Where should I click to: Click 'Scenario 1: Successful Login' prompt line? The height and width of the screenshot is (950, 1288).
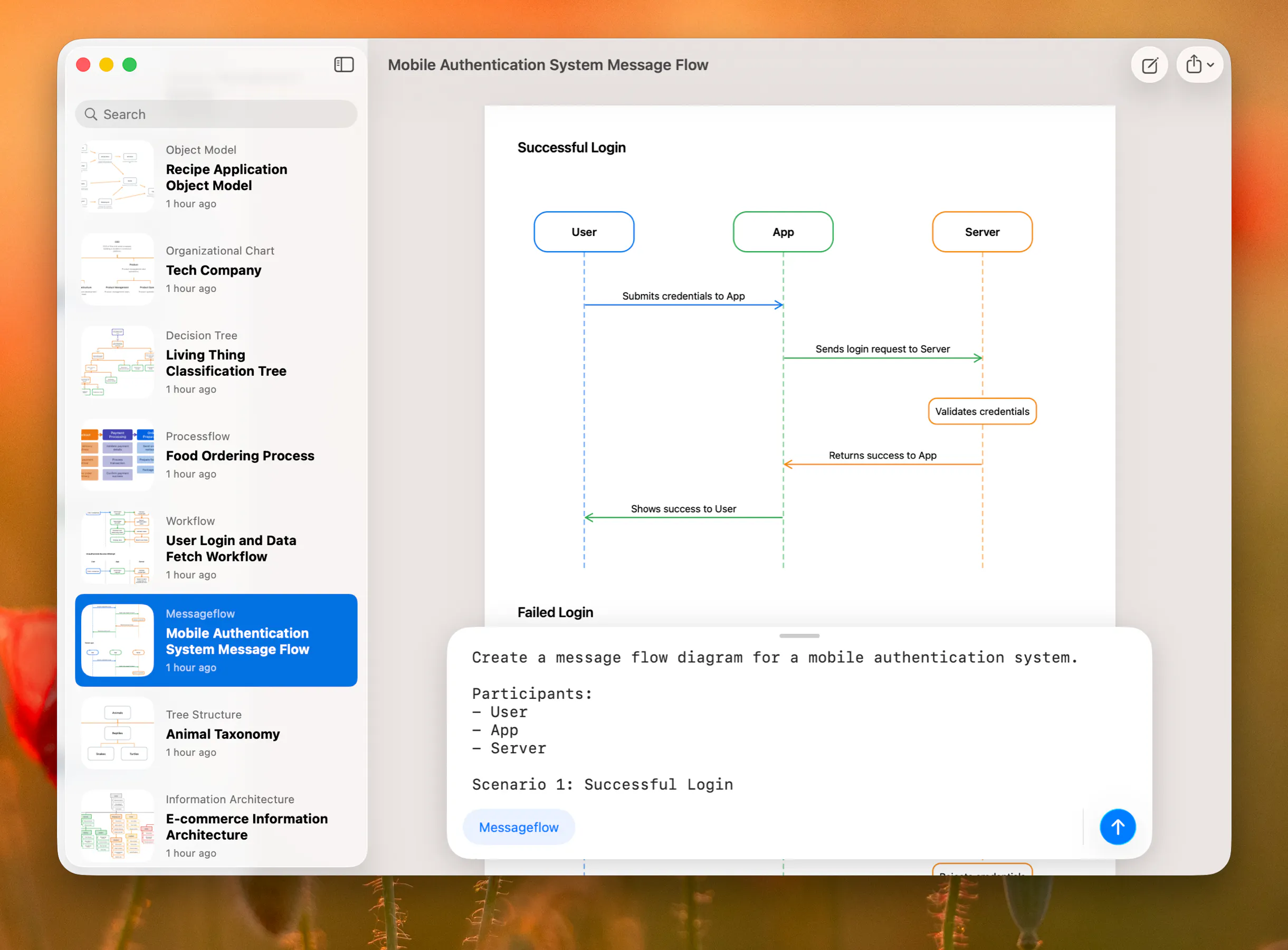[x=603, y=784]
